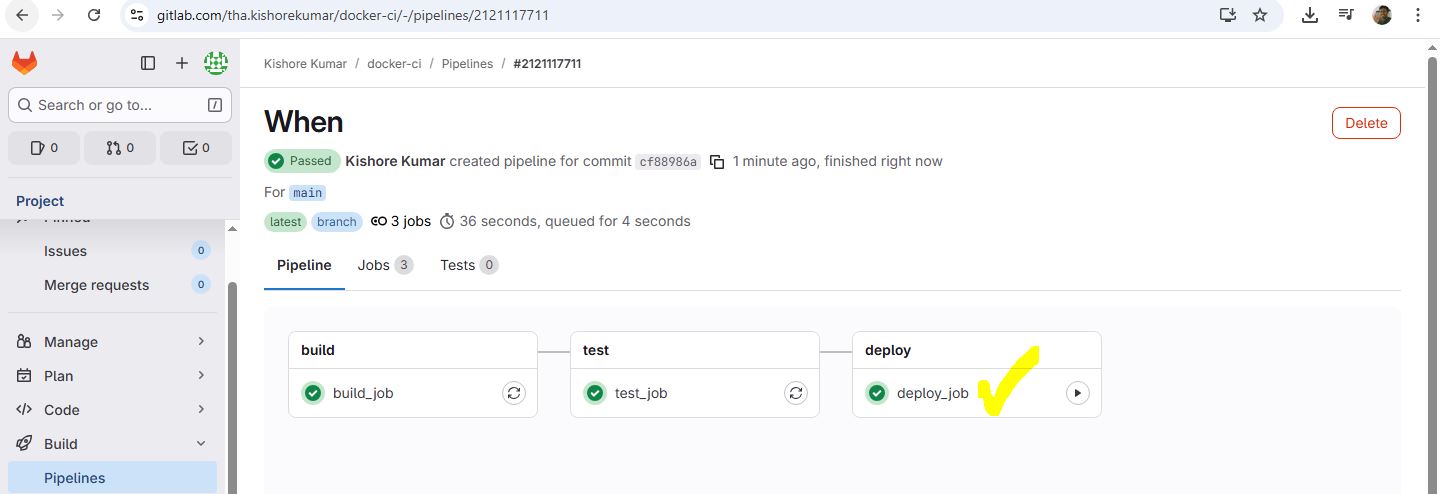Image resolution: width=1440 pixels, height=494 pixels.
Task: Open the to-do list counter icon
Action: pyautogui.click(x=196, y=148)
